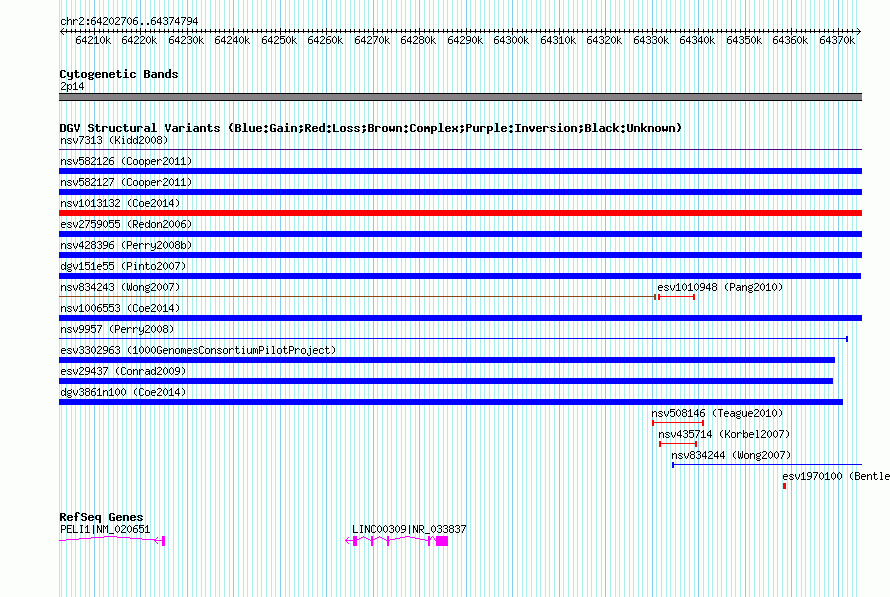Select the magenta LINC00309 last exon block

click(442, 541)
